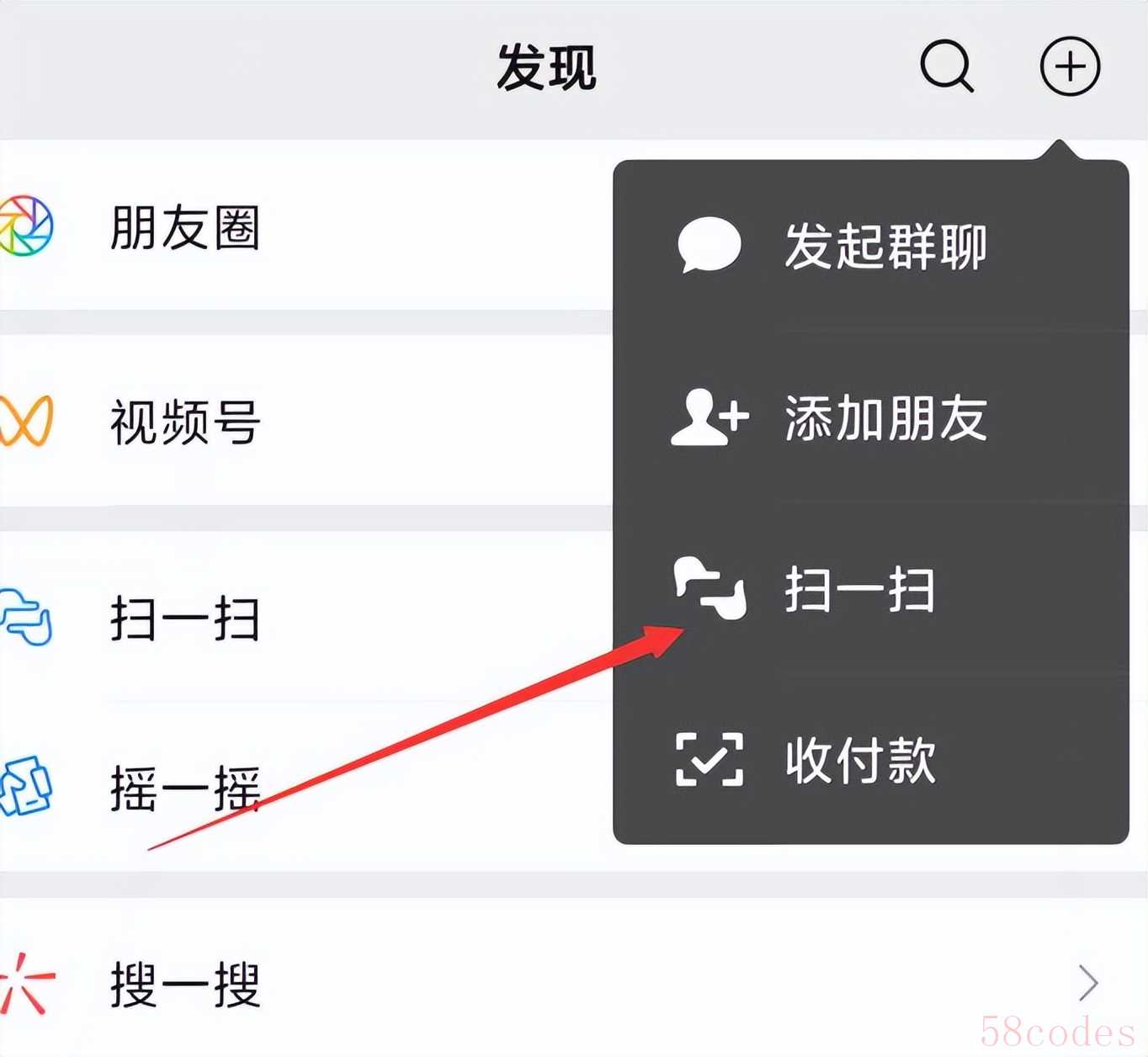The width and height of the screenshot is (1148, 1057).
Task: Tap the Moments colorful shutter icon
Action: coord(25,226)
